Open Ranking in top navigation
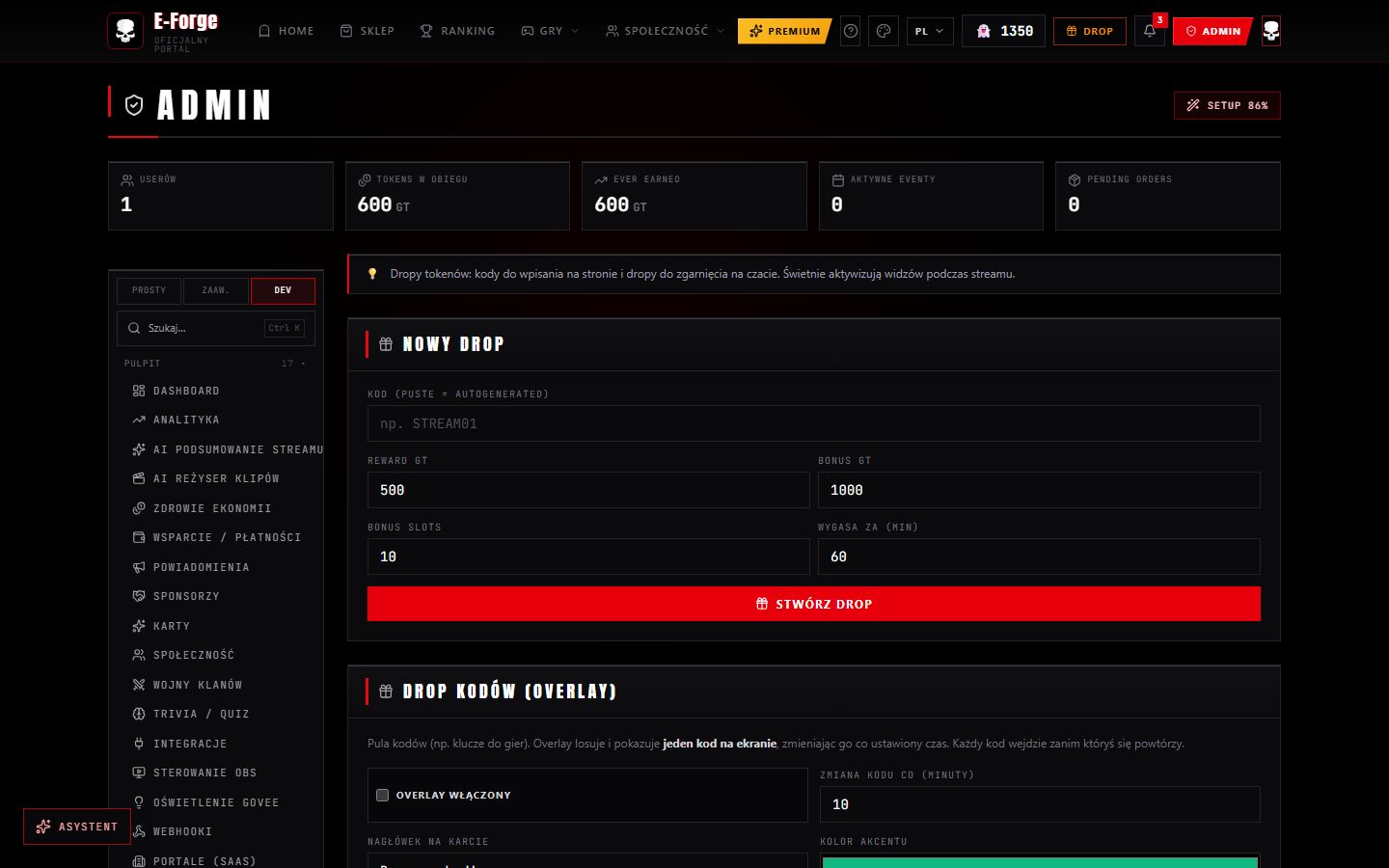This screenshot has height=868, width=1389. [457, 31]
